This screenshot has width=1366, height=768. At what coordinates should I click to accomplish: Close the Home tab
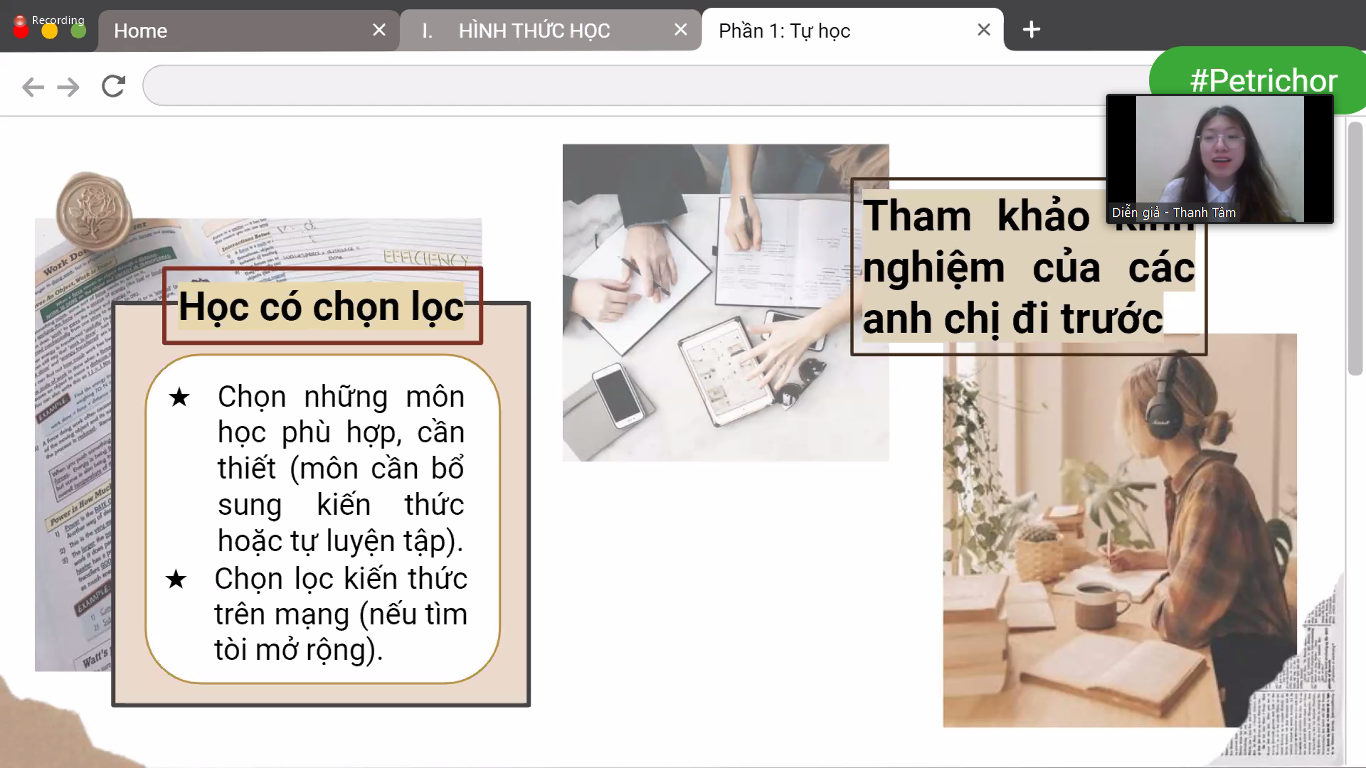point(378,31)
